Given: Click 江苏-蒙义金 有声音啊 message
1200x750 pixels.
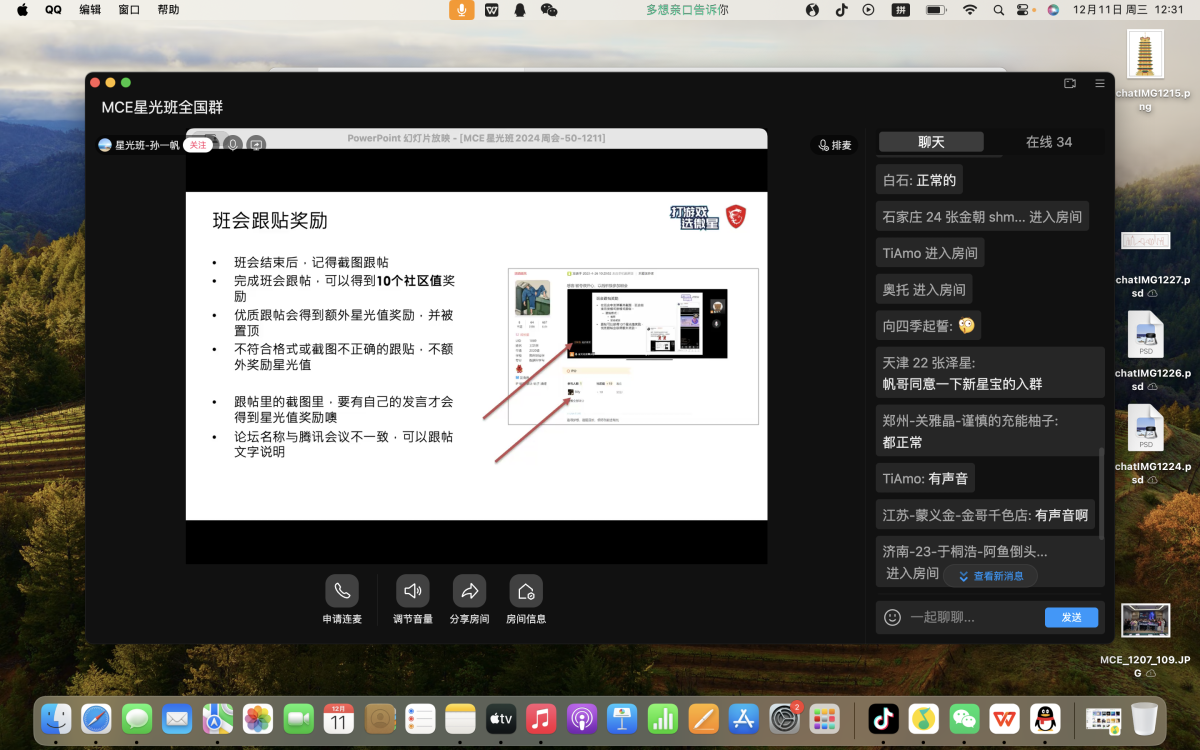Looking at the screenshot, I should pos(985,515).
